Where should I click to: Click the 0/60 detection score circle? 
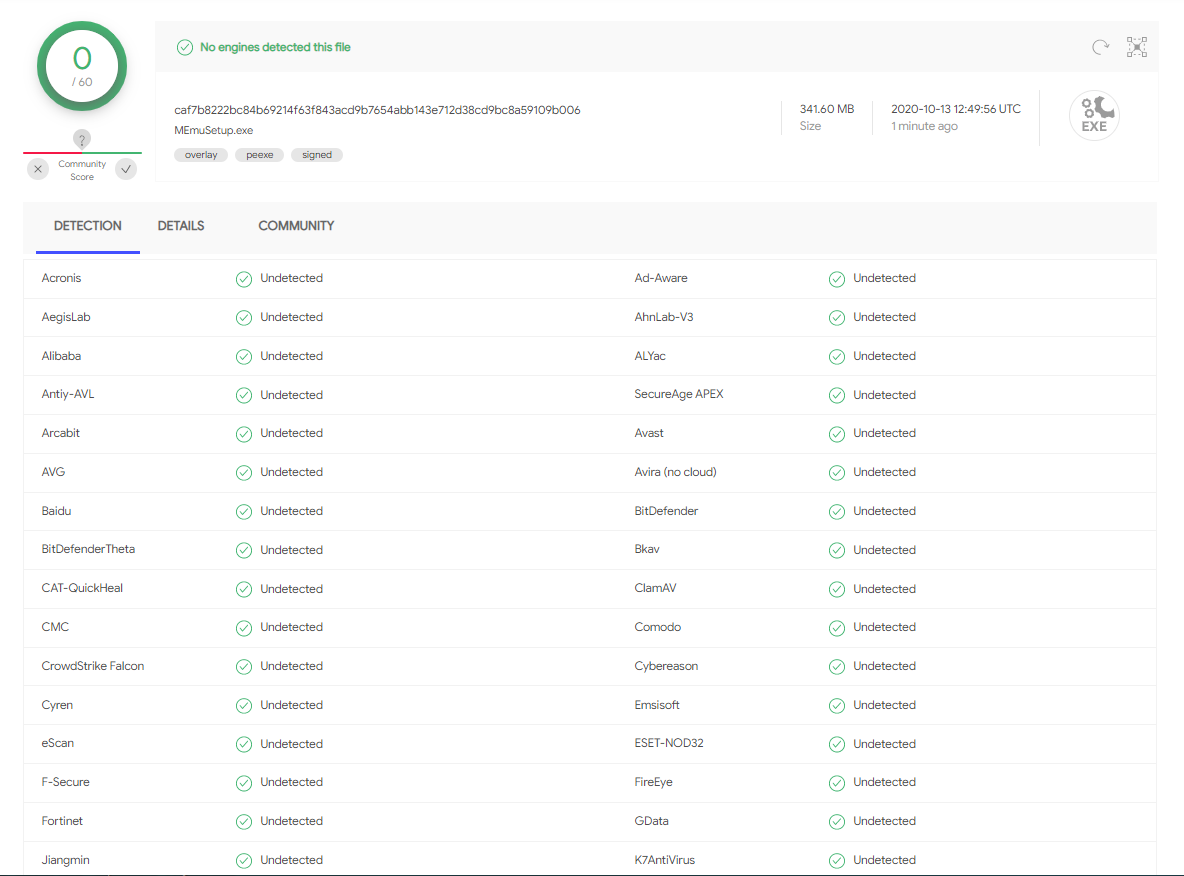click(x=82, y=66)
